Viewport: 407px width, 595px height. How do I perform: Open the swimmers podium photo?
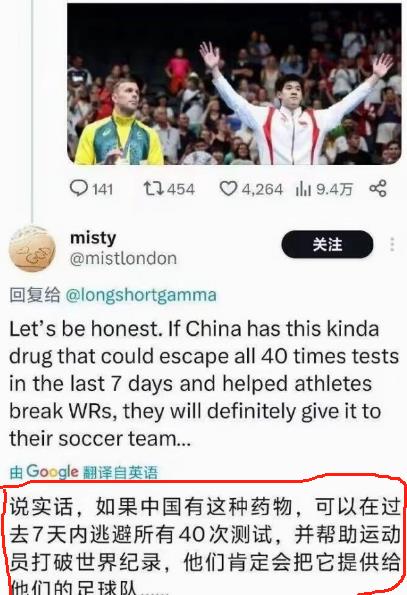234,83
